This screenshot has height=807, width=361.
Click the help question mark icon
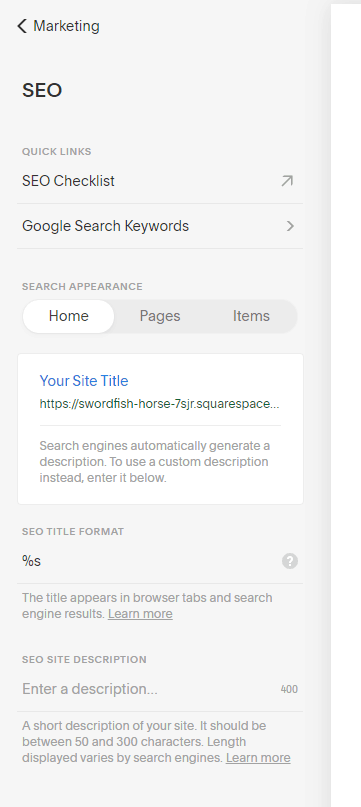(290, 561)
